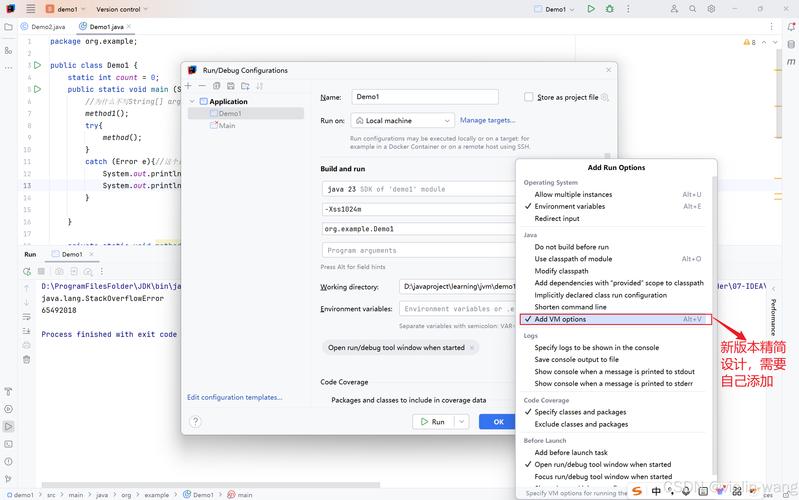Open Run on Local machine dropdown
Screen dimensions: 799x500
403,121
